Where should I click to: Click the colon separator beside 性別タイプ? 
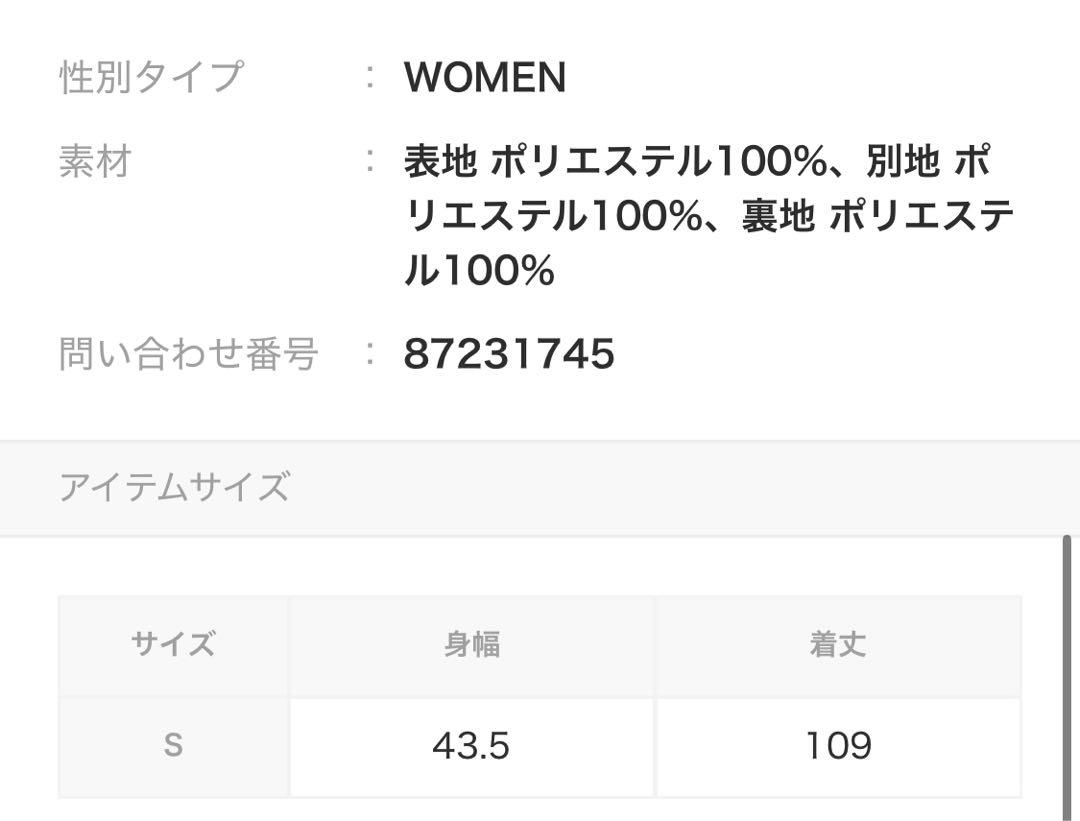[x=371, y=76]
